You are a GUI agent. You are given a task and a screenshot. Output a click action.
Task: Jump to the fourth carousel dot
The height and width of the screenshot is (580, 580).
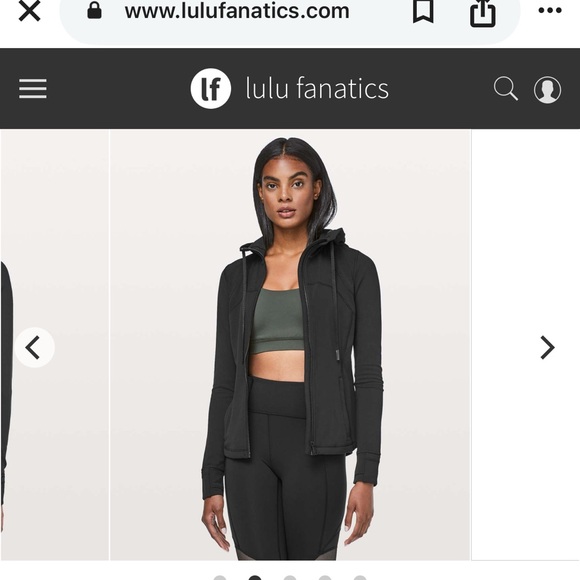pyautogui.click(x=325, y=577)
